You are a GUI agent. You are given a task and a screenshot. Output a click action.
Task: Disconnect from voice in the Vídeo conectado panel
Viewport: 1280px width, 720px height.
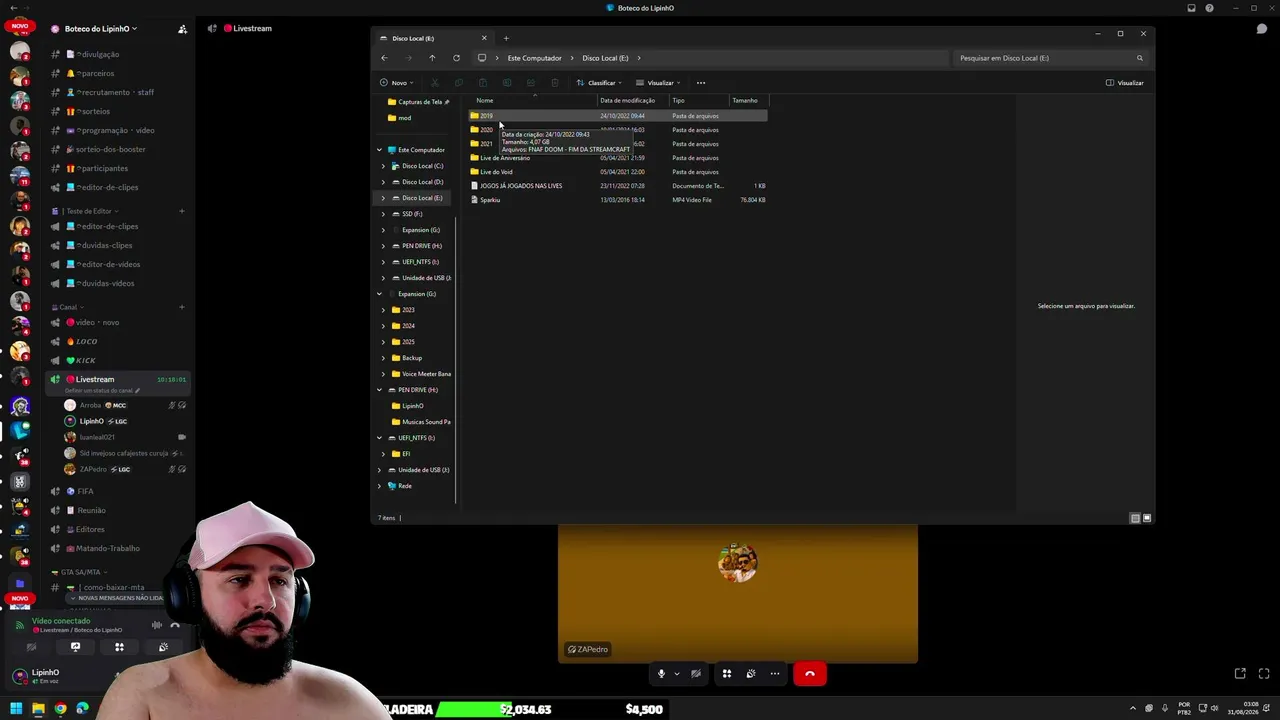tap(175, 625)
